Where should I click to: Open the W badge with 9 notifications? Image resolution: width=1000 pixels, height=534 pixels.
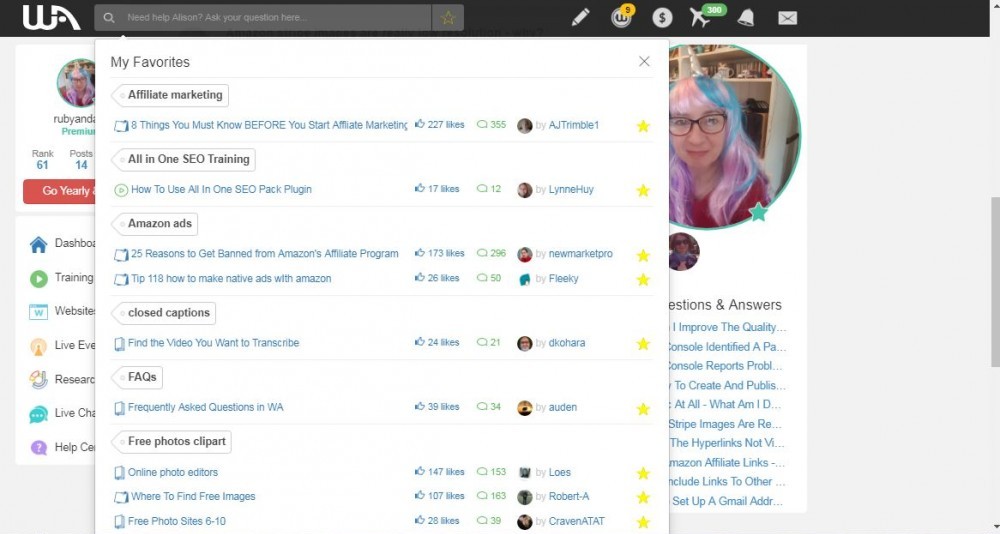(622, 16)
